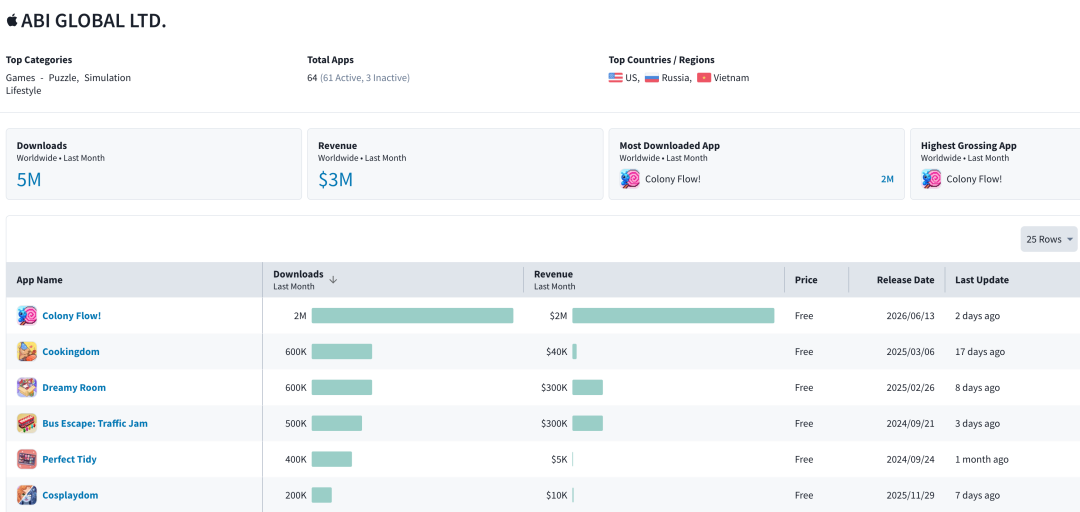Click Colony Flow! icon in Highest Grossing App card
The width and height of the screenshot is (1080, 512).
click(931, 179)
